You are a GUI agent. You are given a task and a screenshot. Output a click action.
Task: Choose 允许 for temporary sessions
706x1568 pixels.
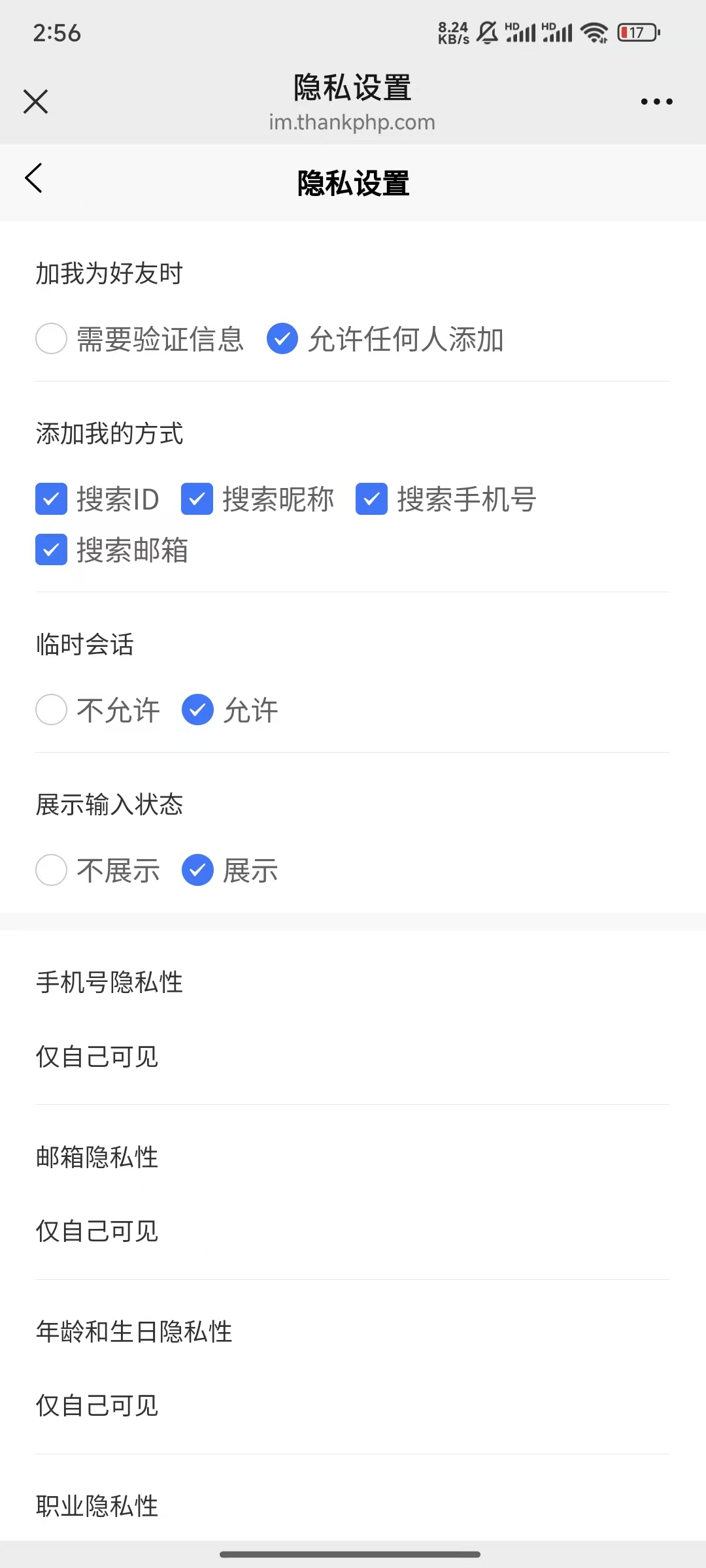[x=197, y=710]
